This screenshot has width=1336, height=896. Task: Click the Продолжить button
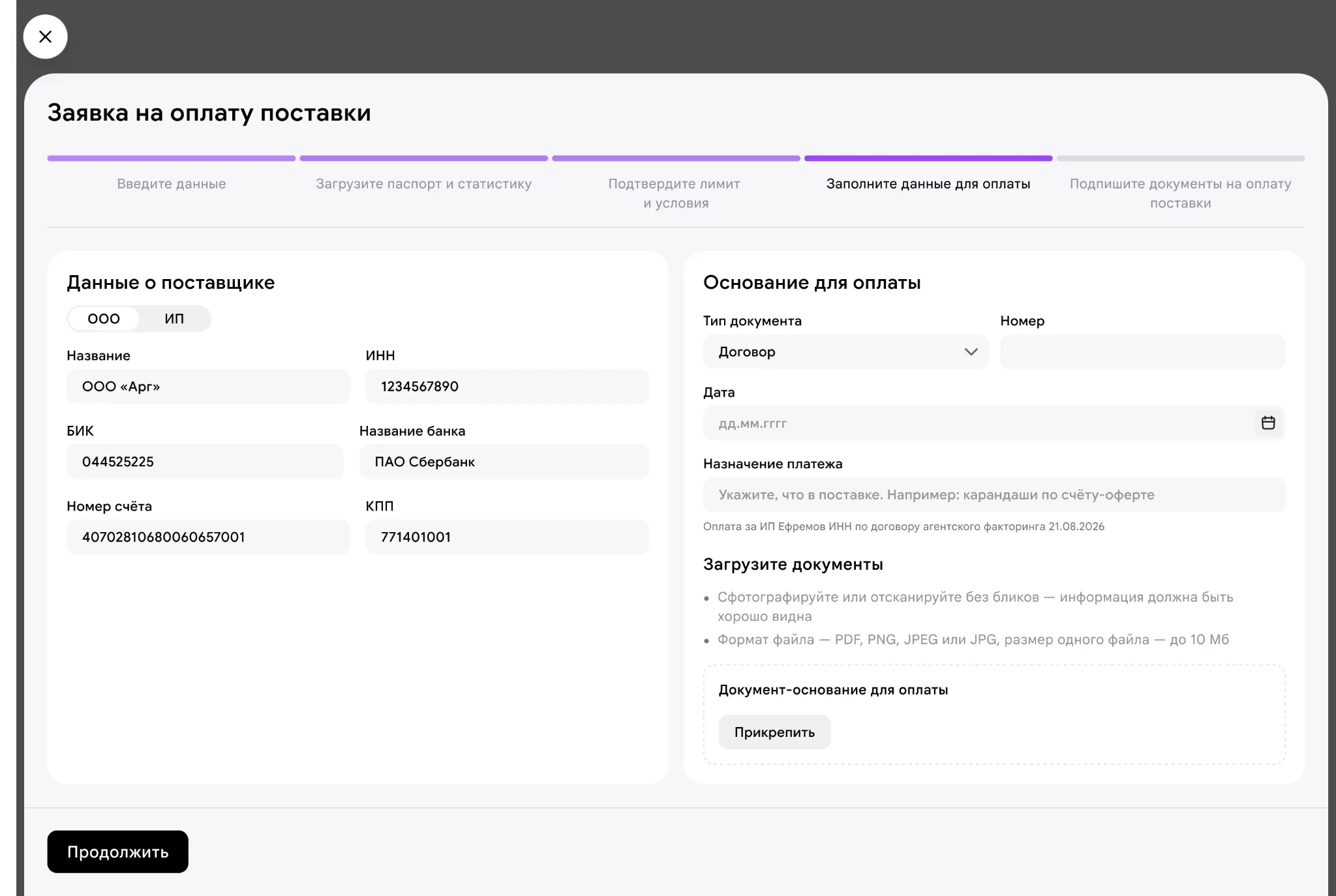(117, 852)
